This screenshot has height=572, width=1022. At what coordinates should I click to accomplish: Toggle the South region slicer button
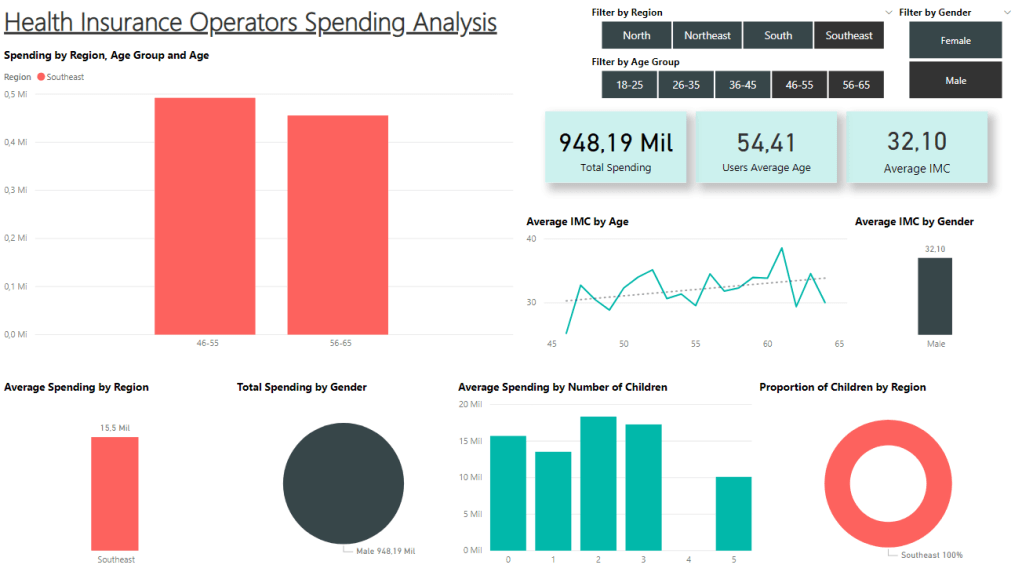(x=778, y=36)
